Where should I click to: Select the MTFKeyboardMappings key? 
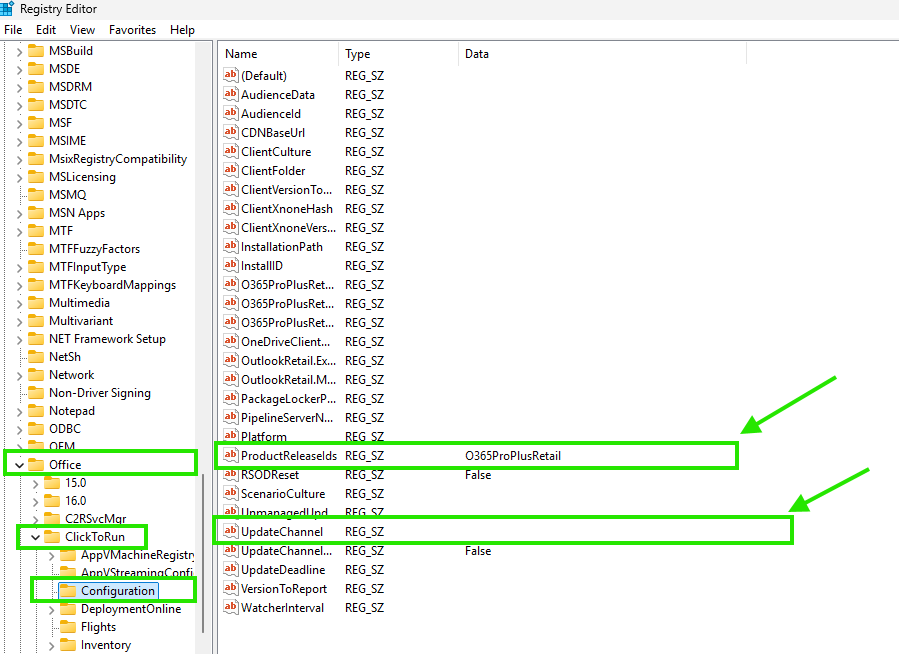[x=112, y=285]
